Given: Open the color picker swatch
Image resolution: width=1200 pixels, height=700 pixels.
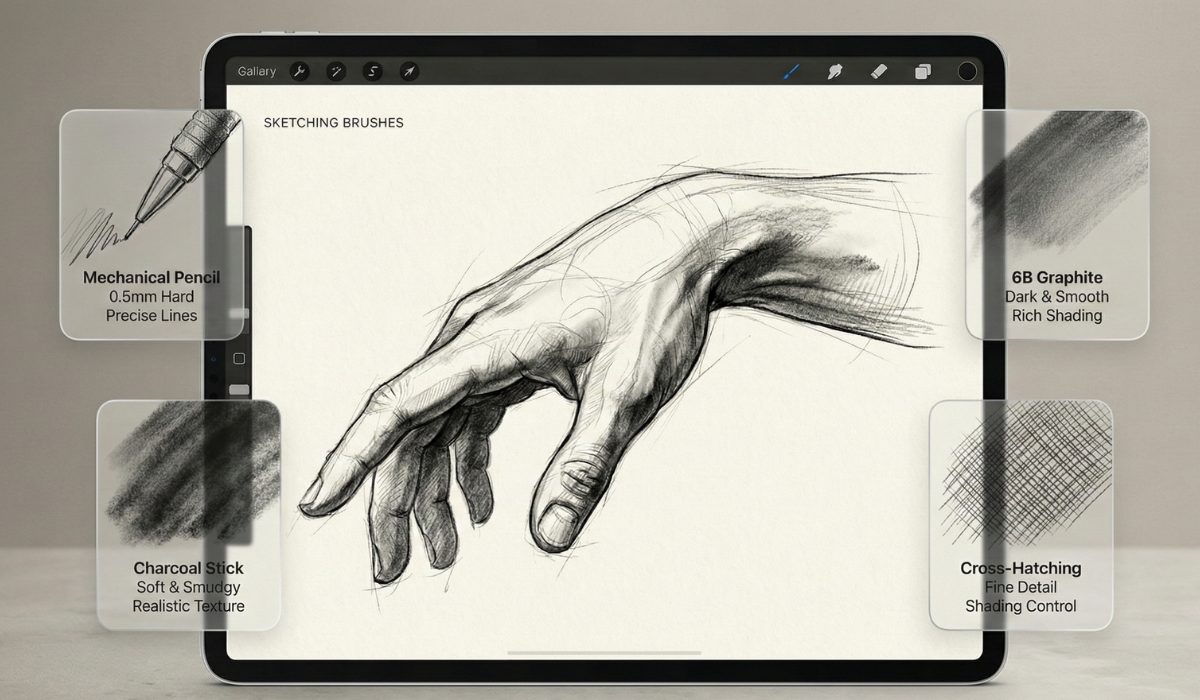Looking at the screenshot, I should 967,71.
